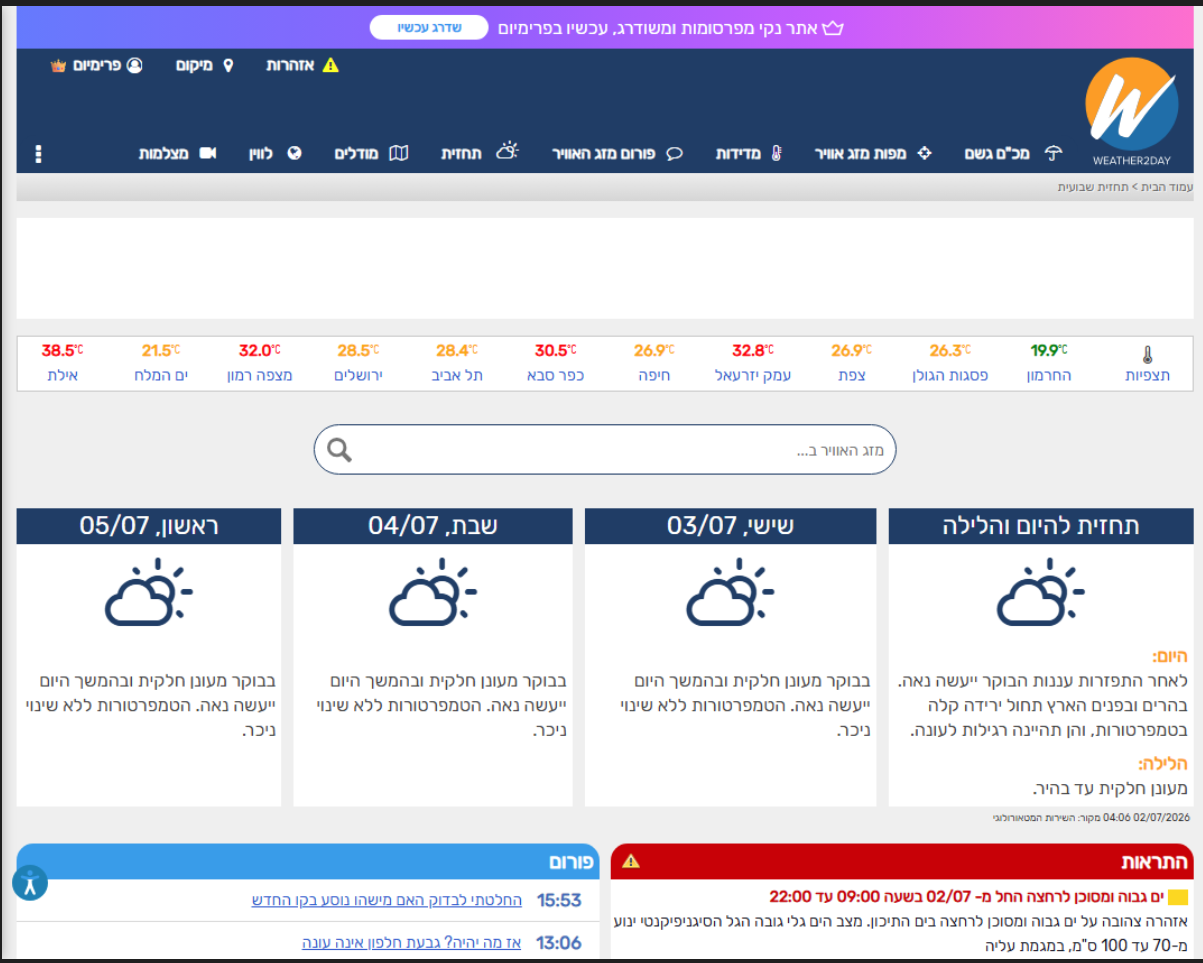
Task: Select the עמק יזרעאל 32.8° station
Action: (752, 363)
